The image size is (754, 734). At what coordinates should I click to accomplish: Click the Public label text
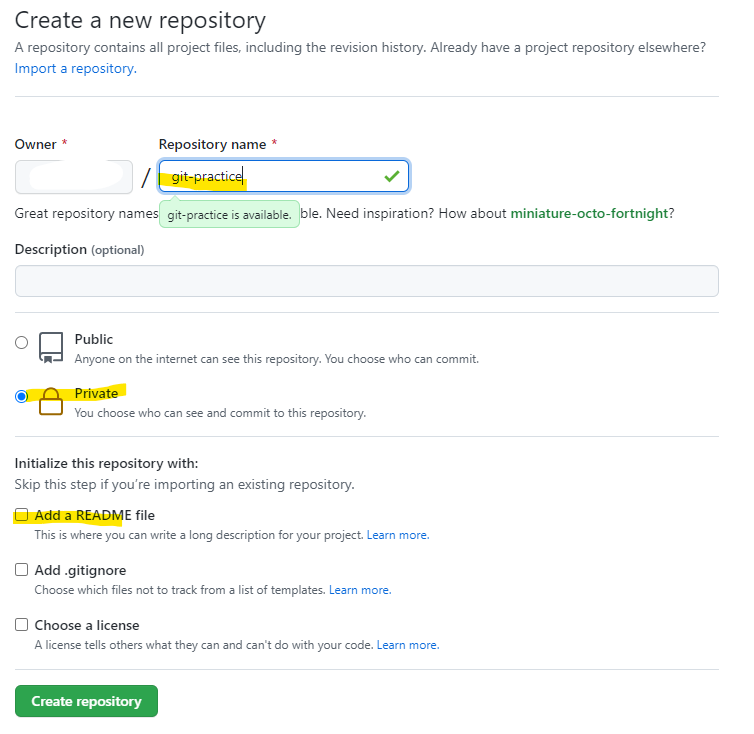(x=94, y=340)
